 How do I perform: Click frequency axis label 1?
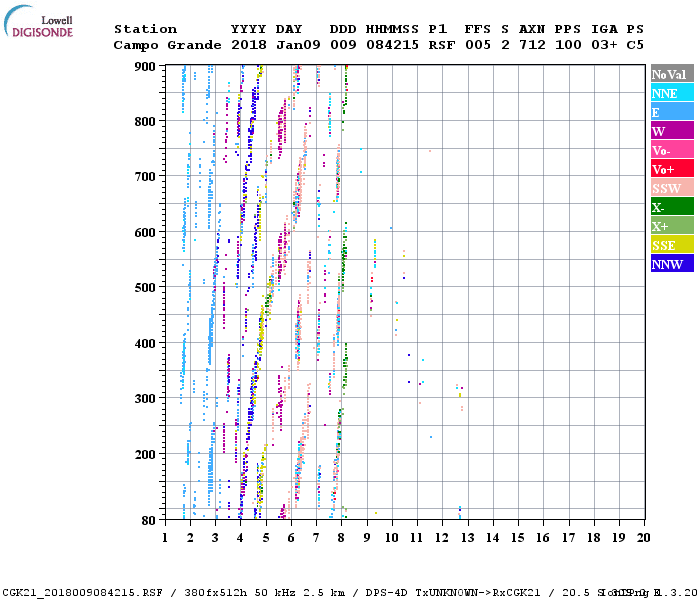(x=165, y=538)
